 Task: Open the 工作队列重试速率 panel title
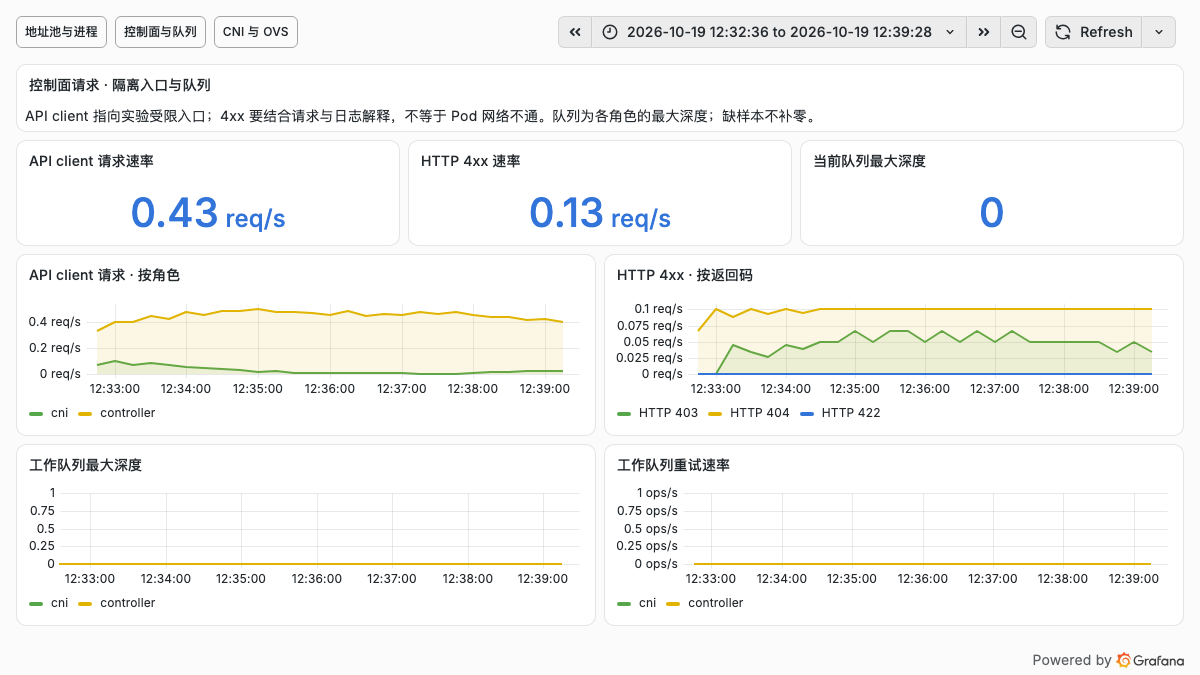pos(673,465)
